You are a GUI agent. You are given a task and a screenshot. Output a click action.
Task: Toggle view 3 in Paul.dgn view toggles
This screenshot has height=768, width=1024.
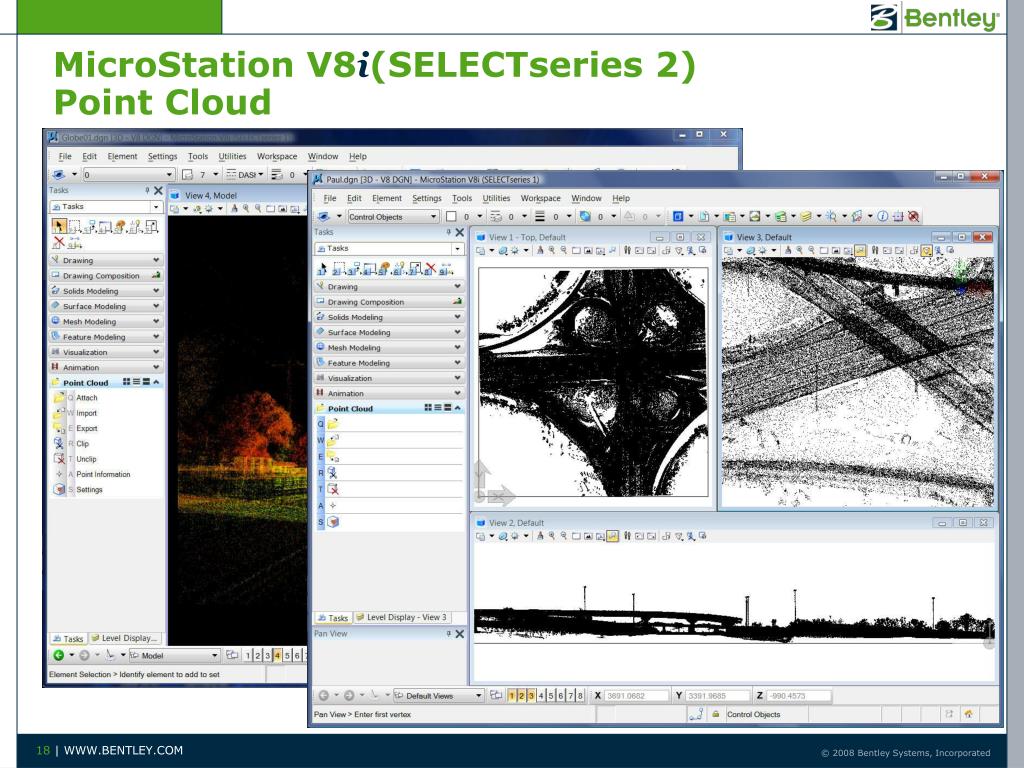click(531, 696)
